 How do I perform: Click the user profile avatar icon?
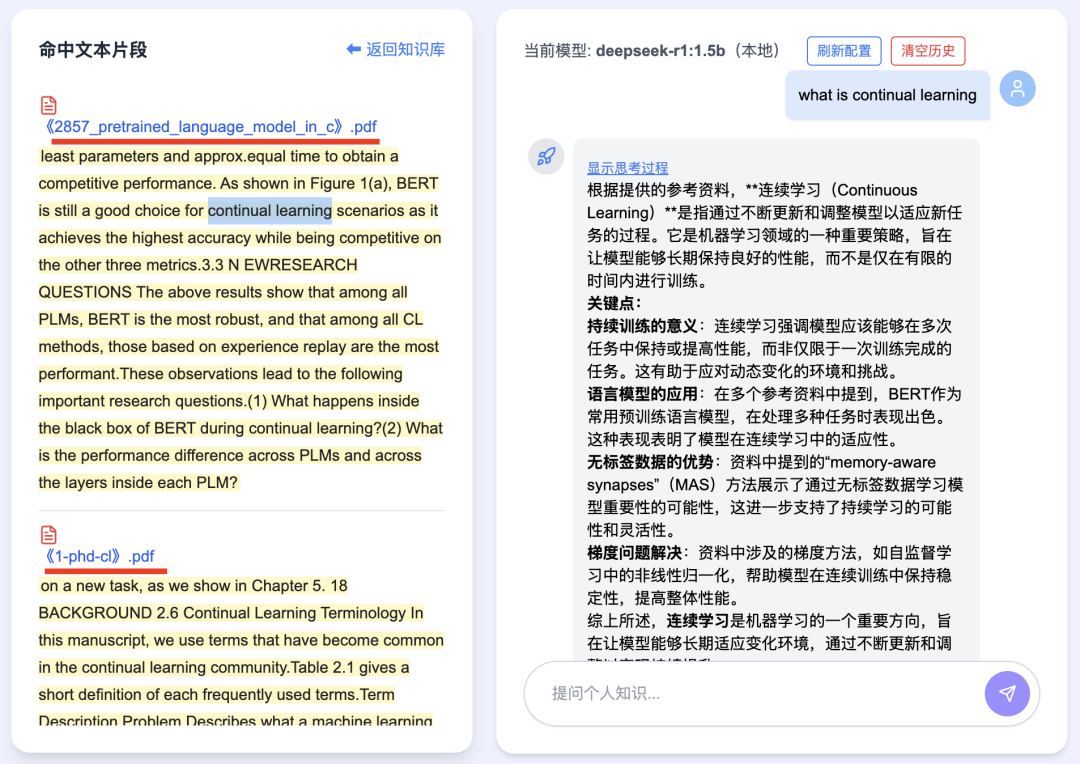tap(1017, 88)
